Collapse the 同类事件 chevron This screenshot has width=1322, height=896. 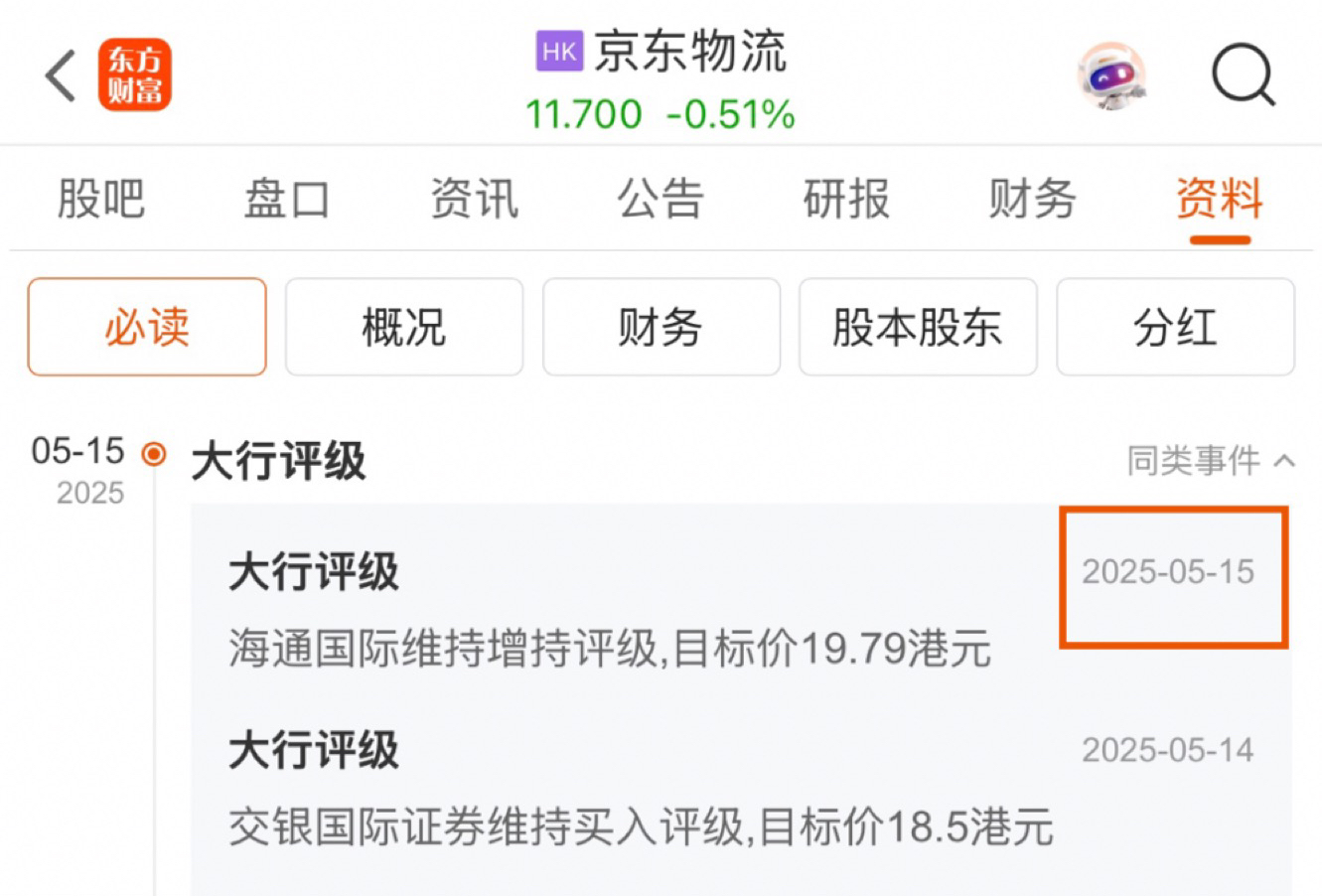tap(1284, 461)
